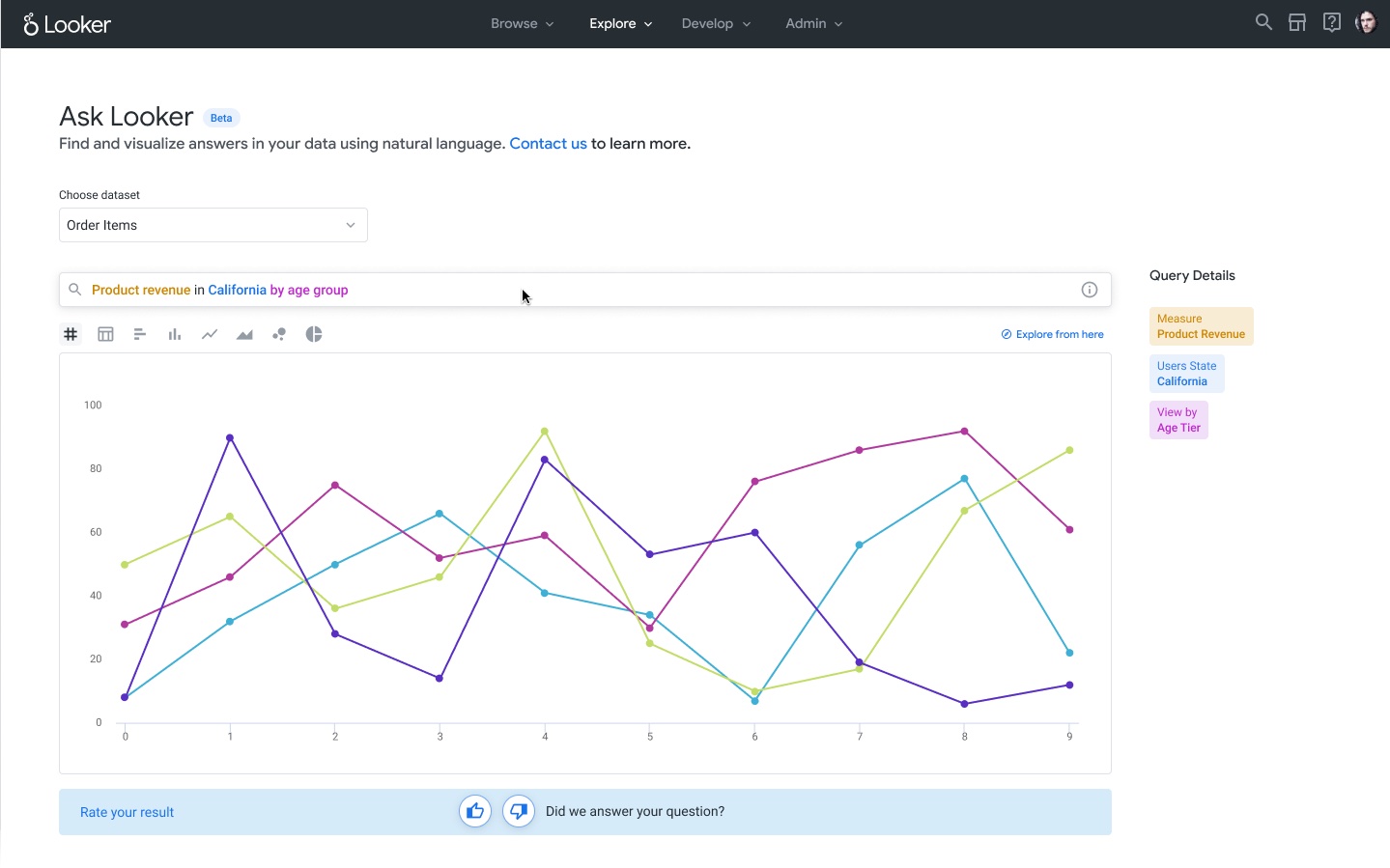The height and width of the screenshot is (868, 1390).
Task: Open the Explore menu
Action: (x=620, y=23)
